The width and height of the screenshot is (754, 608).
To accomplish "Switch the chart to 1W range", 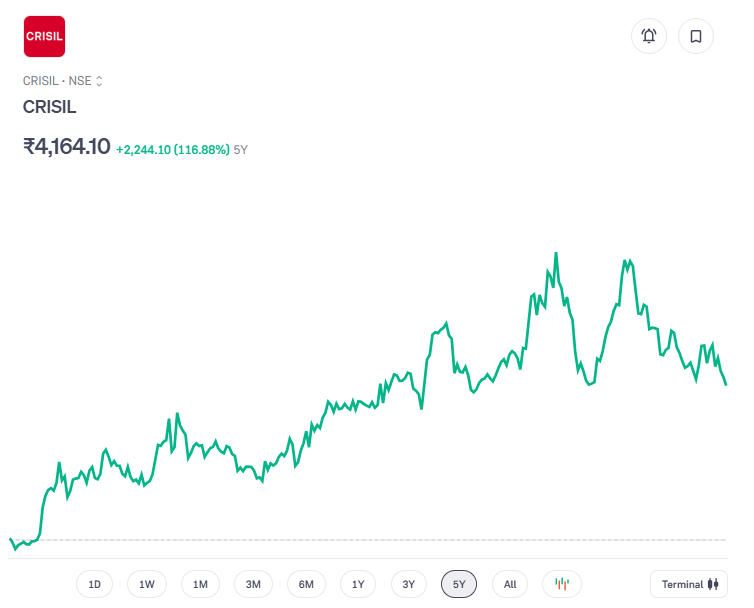I will [147, 584].
